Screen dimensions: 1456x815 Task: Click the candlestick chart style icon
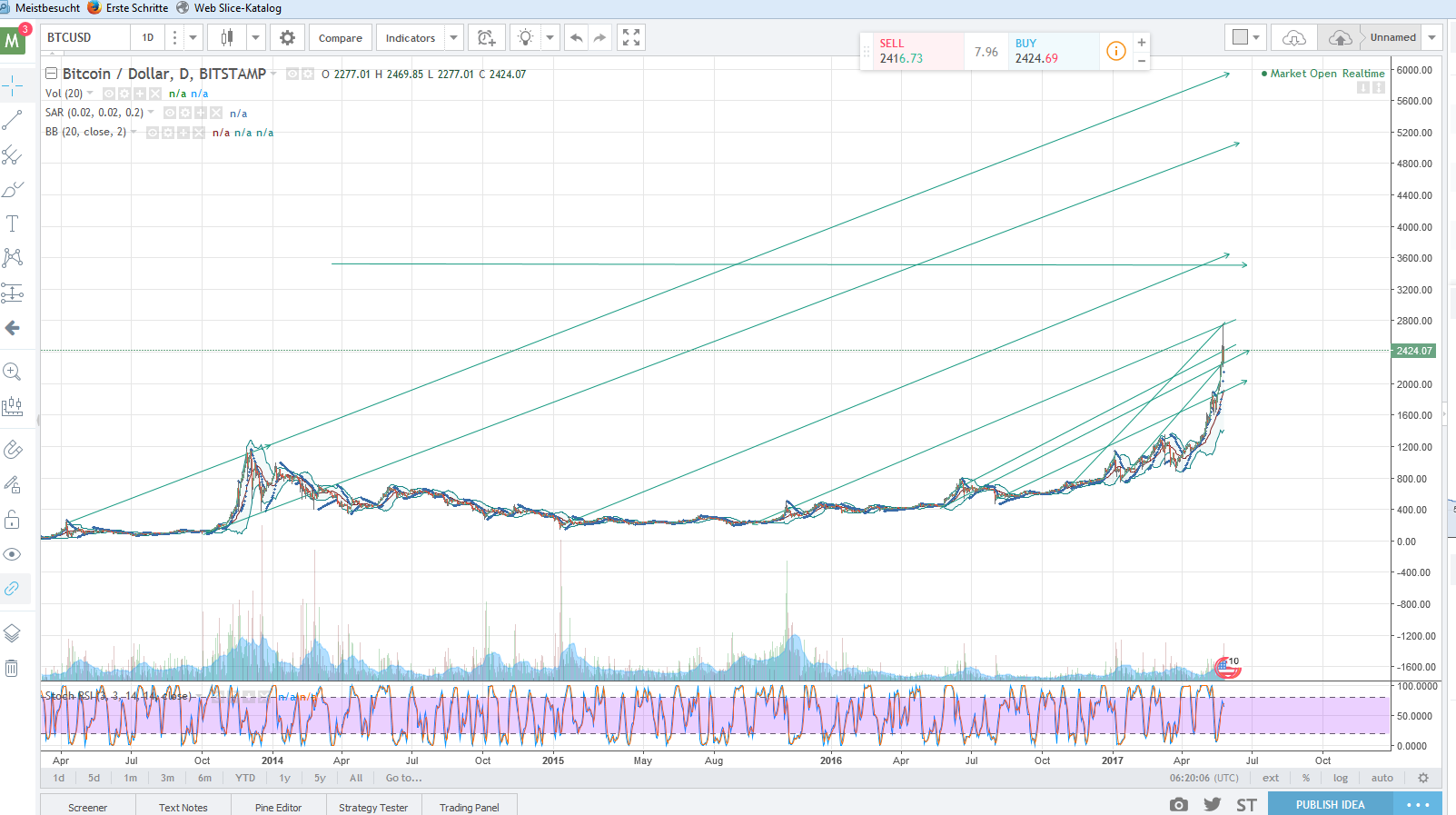point(227,38)
